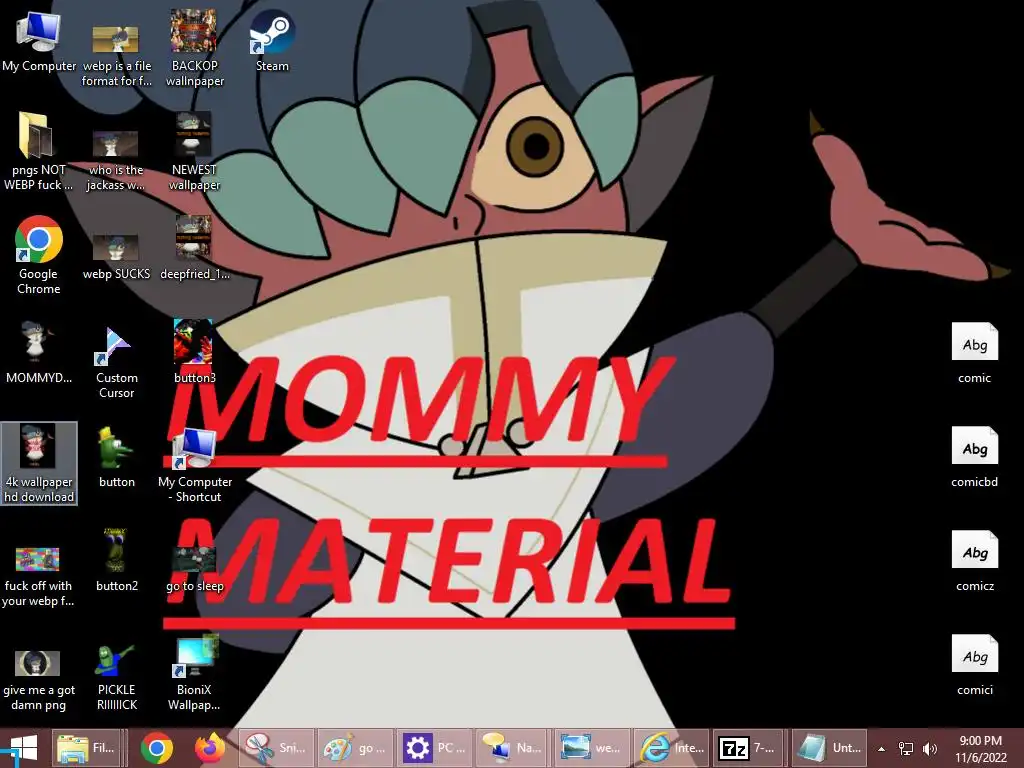1024x768 pixels.
Task: Select the 'comicz' font file icon
Action: coord(974,560)
